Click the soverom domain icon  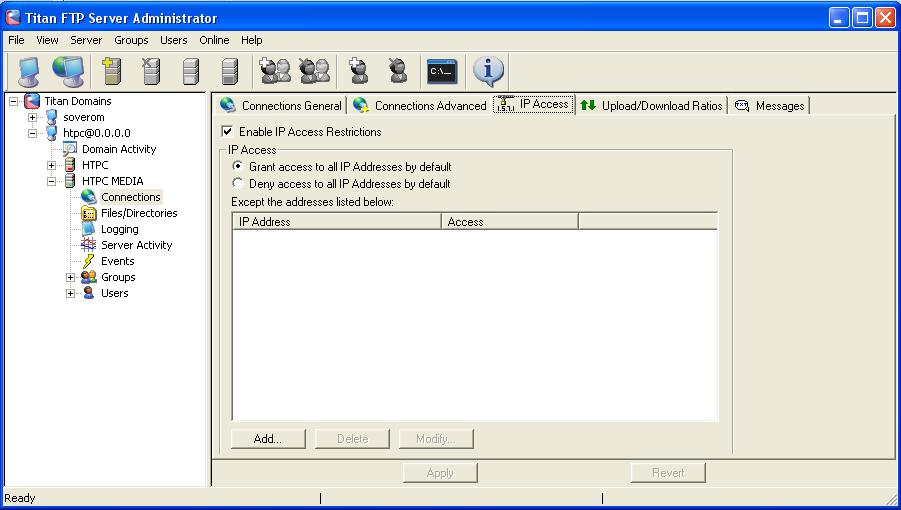pos(52,117)
